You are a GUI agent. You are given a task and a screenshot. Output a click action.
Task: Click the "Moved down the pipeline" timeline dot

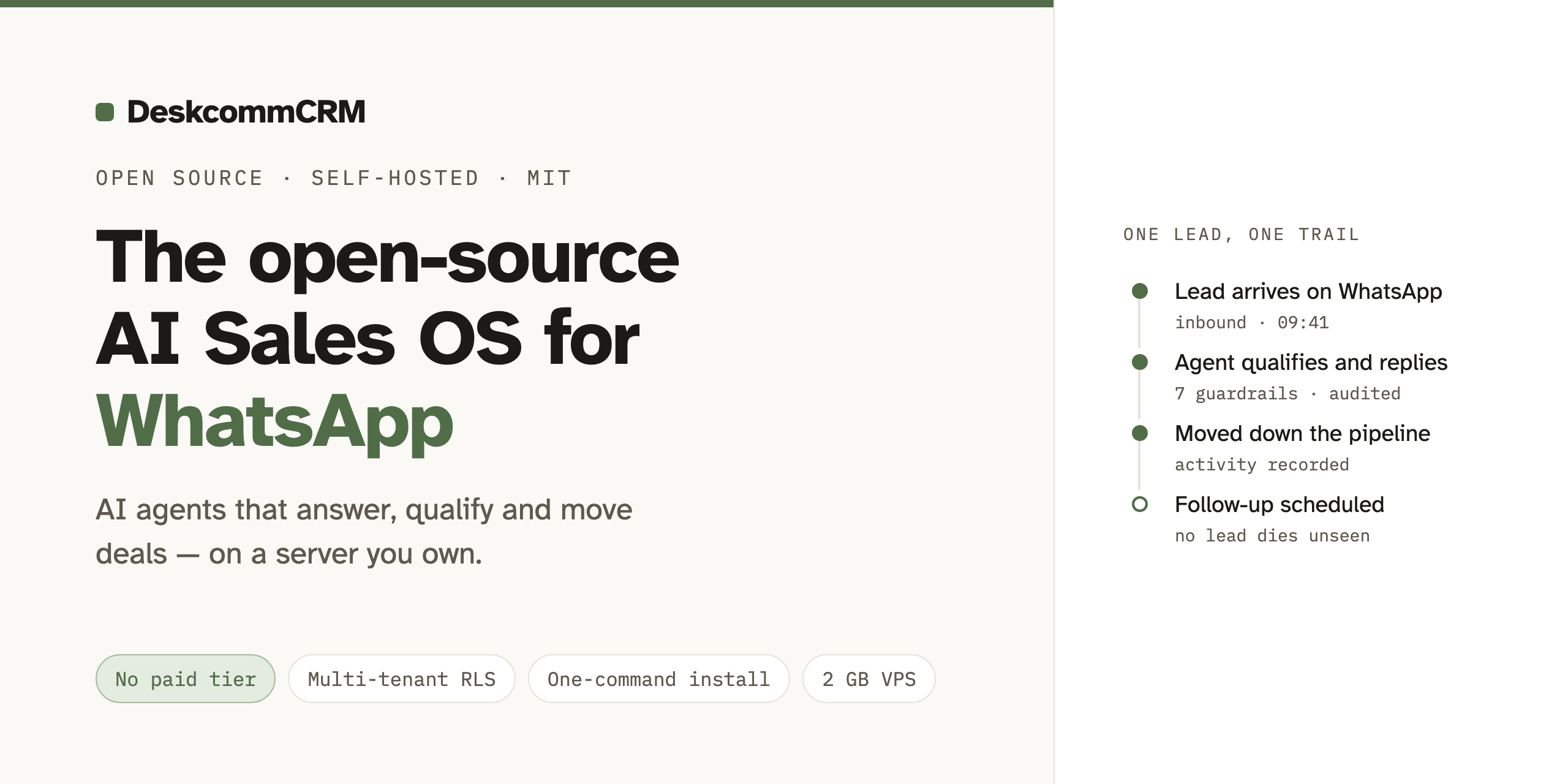pyautogui.click(x=1140, y=433)
